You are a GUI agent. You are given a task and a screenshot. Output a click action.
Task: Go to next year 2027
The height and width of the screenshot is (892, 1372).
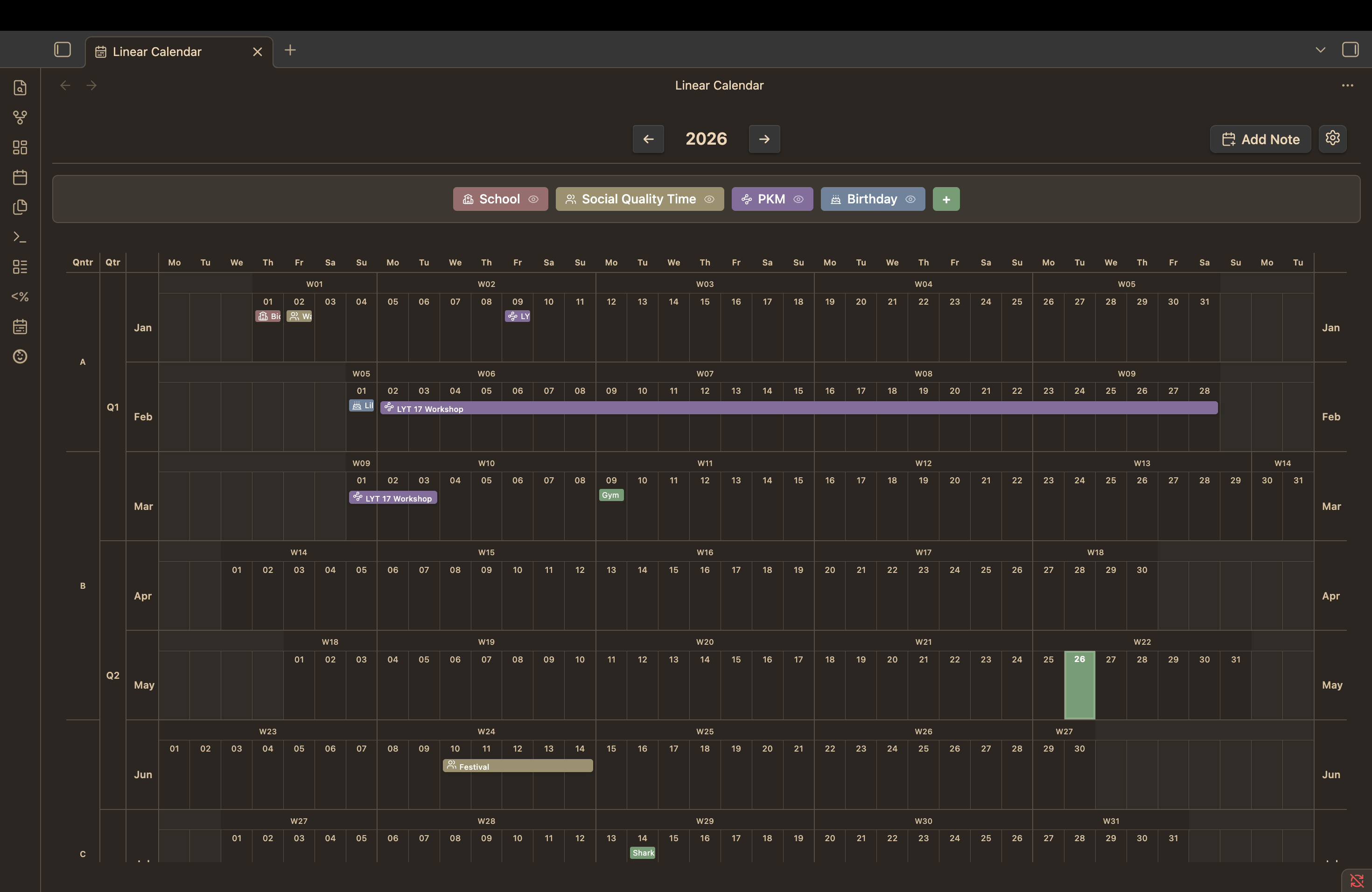point(764,139)
